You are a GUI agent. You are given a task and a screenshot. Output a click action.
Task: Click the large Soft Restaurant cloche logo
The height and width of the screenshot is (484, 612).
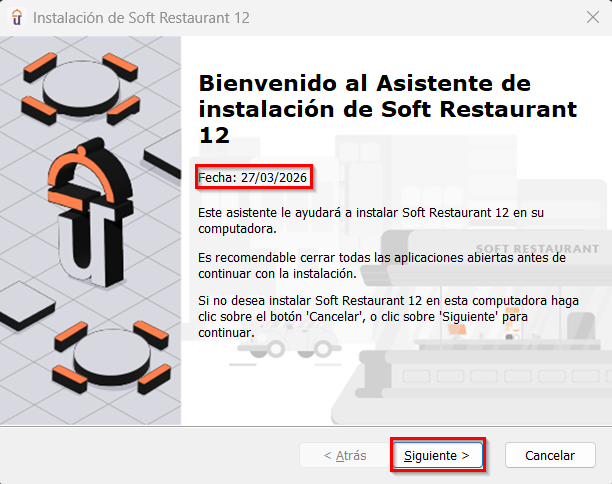pyautogui.click(x=90, y=211)
